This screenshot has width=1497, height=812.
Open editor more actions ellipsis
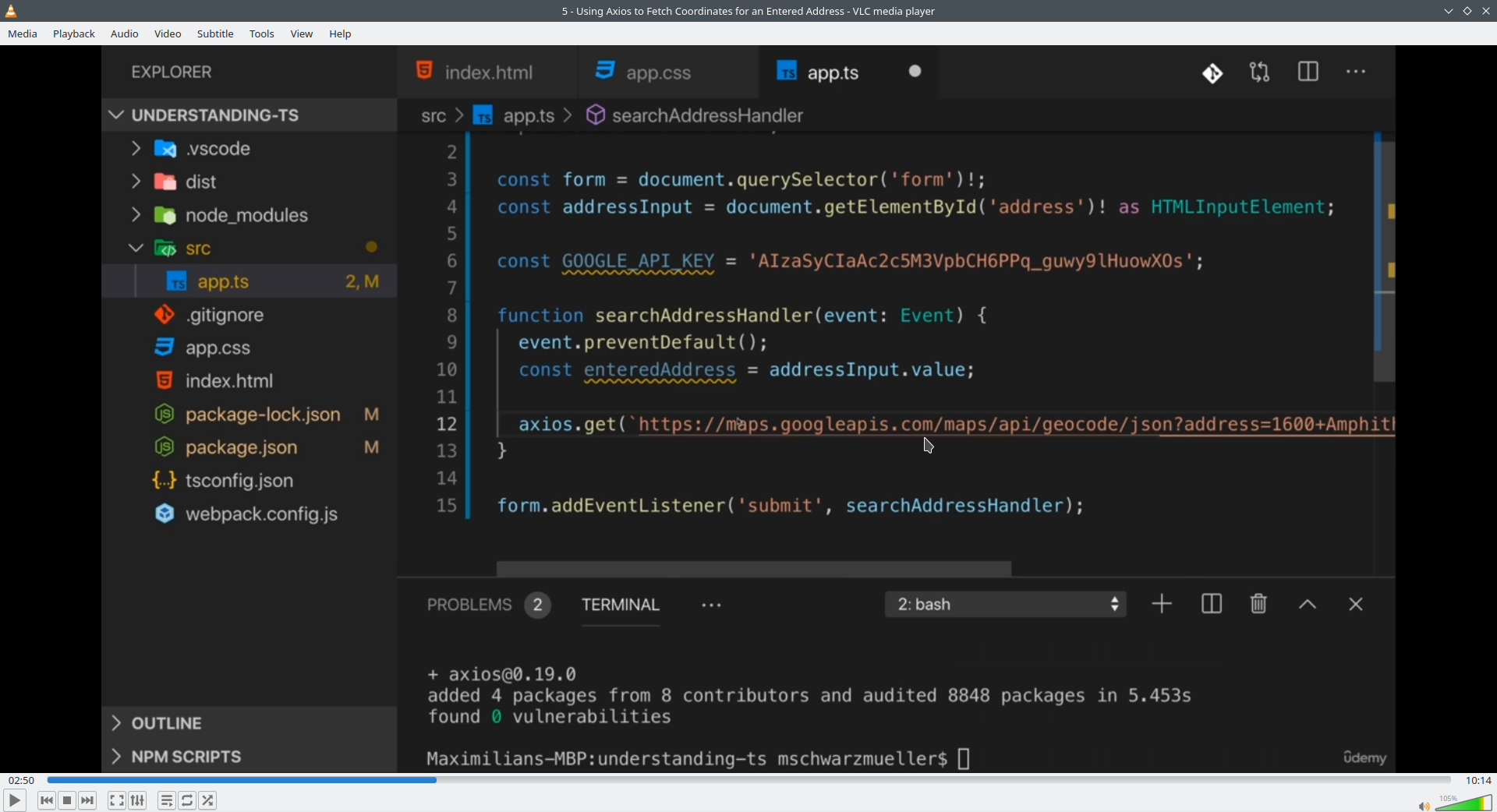click(x=1356, y=72)
